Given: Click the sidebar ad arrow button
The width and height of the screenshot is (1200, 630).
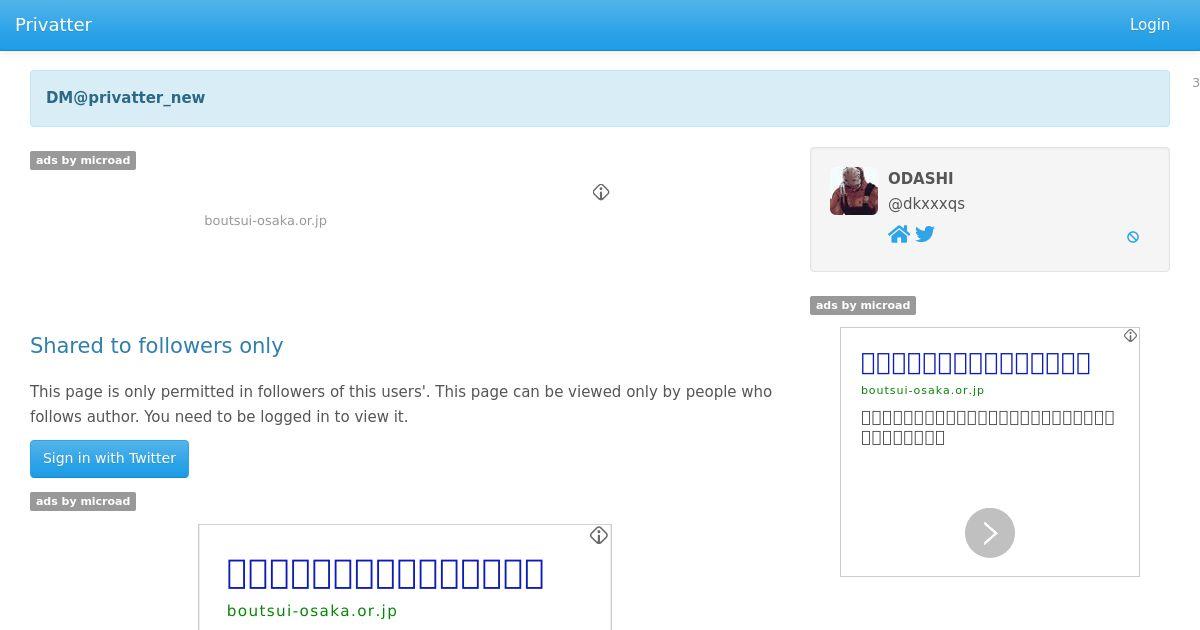Looking at the screenshot, I should coord(990,533).
